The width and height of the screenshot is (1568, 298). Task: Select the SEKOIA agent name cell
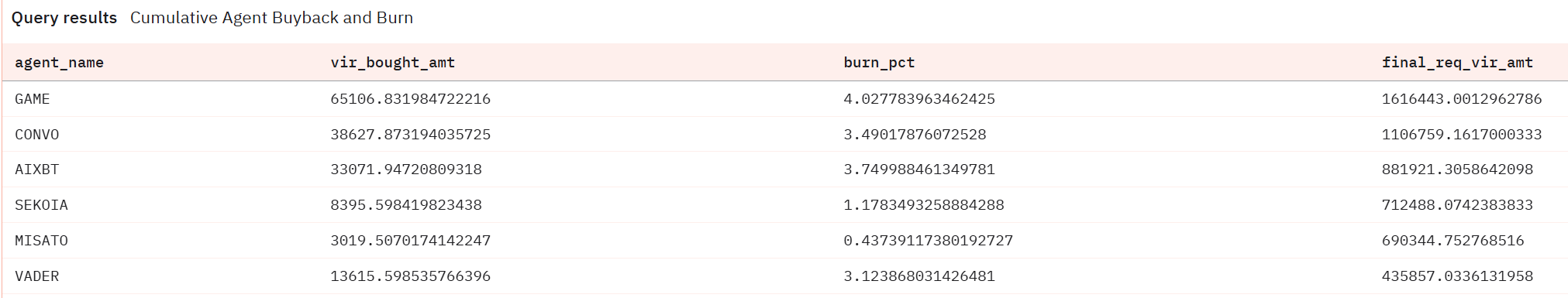pyautogui.click(x=41, y=205)
